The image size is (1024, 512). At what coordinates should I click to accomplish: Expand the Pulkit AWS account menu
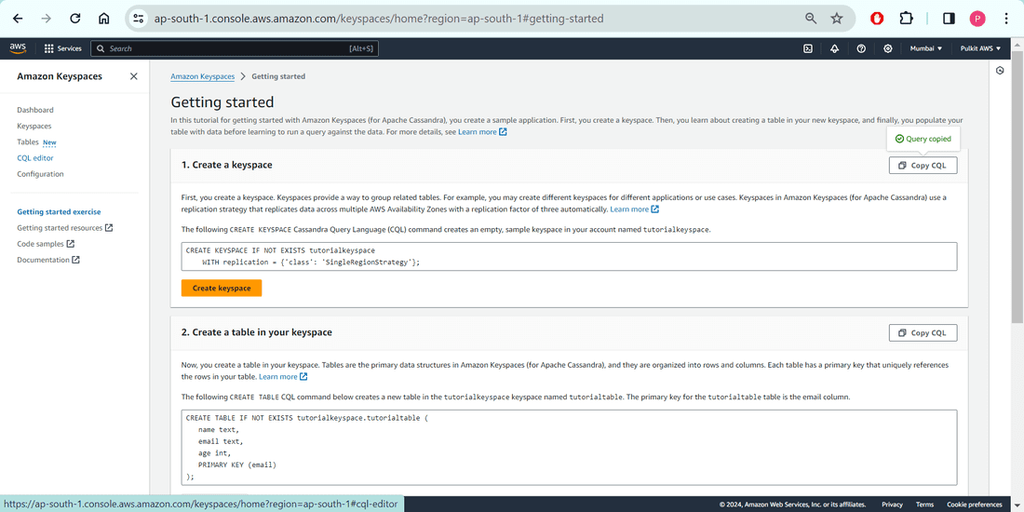980,48
